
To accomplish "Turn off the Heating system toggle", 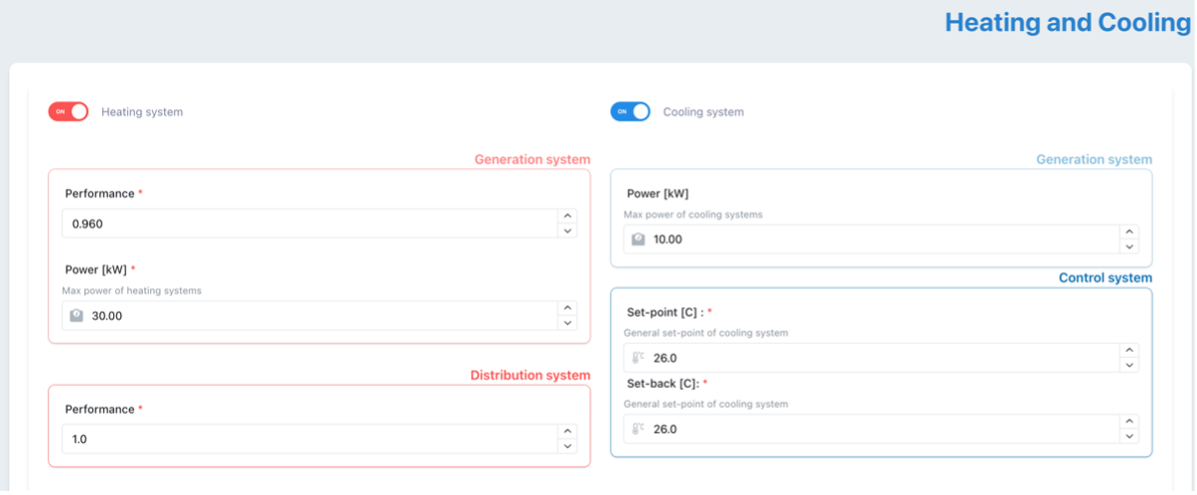I will coord(68,112).
